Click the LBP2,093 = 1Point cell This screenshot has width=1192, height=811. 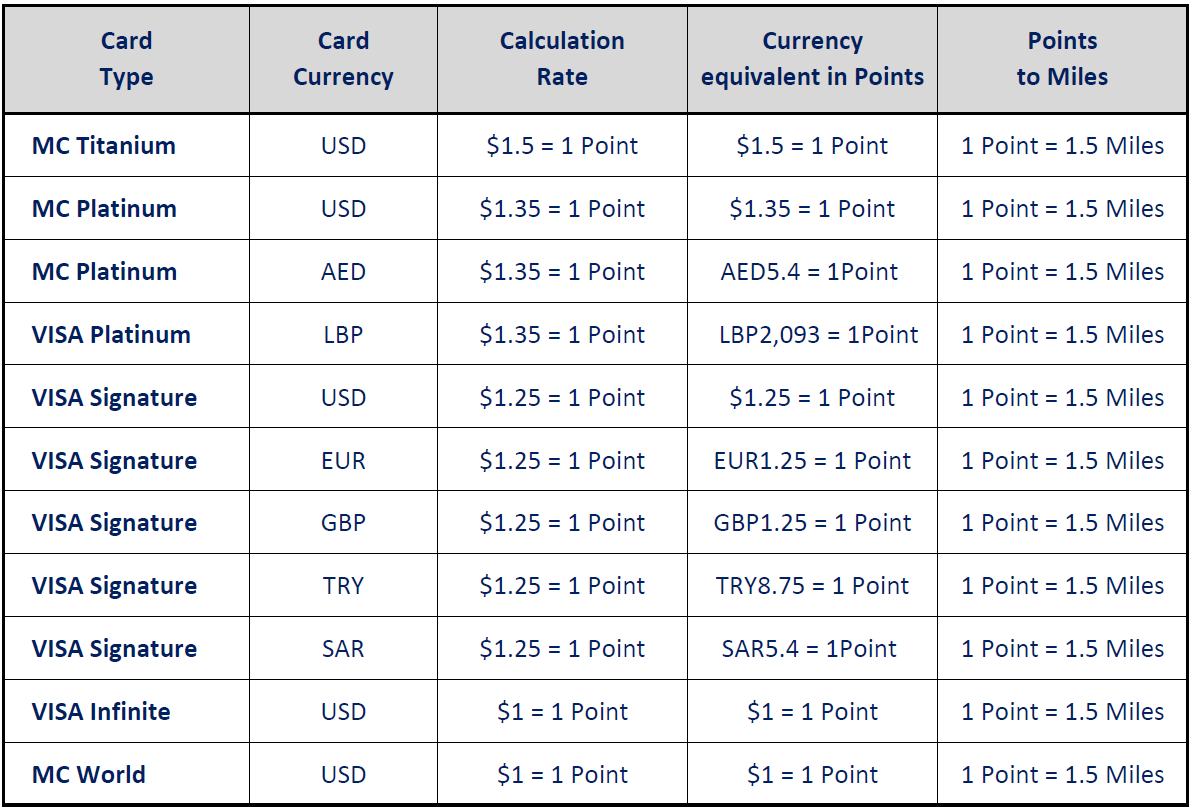point(818,334)
